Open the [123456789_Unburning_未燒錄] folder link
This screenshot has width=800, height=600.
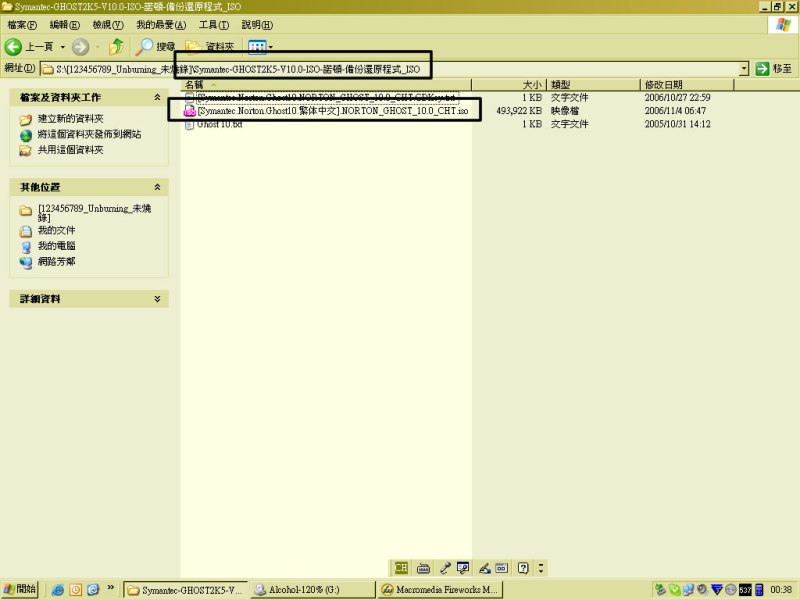[94, 213]
